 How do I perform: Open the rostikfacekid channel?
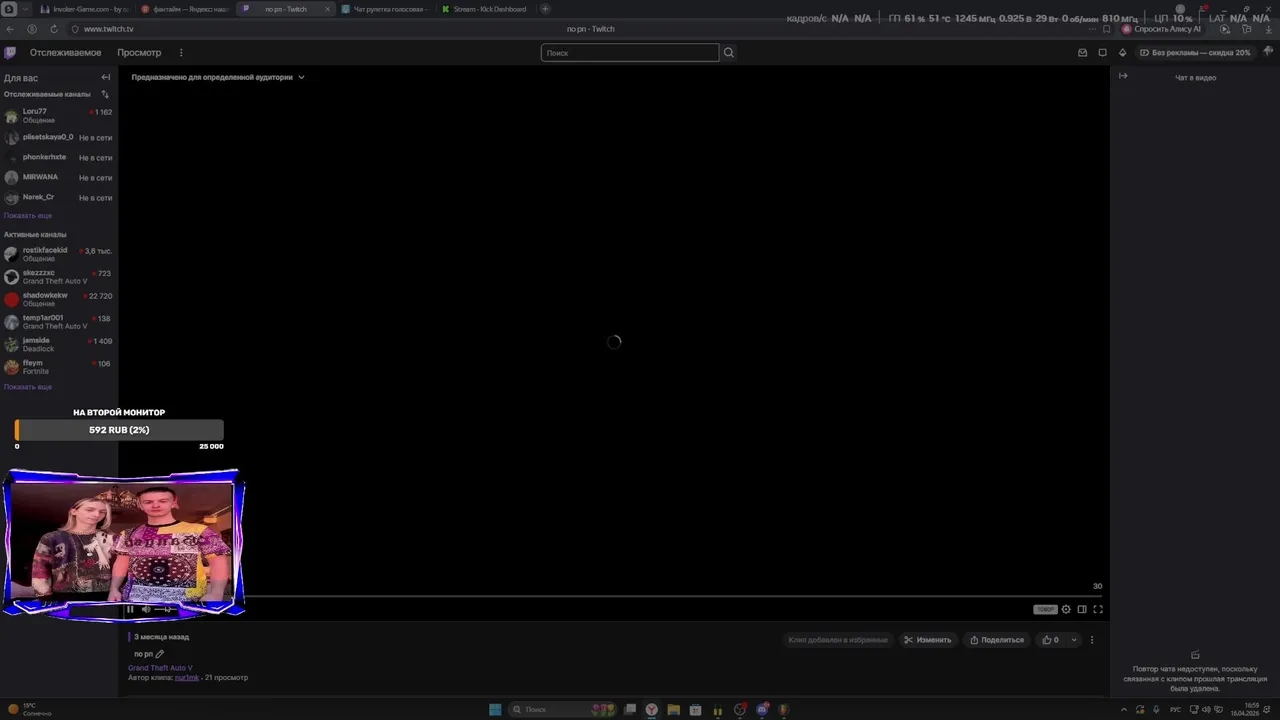tap(59, 254)
